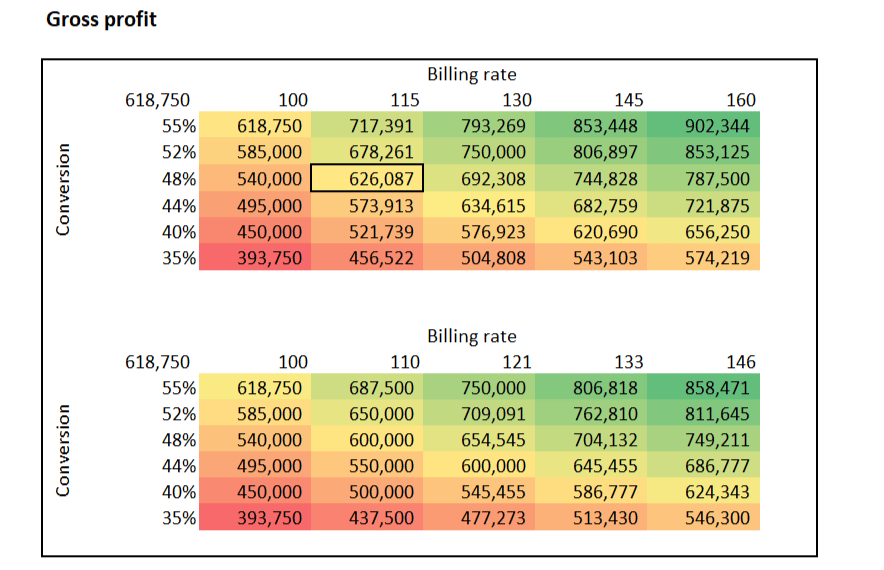
Task: Click billing rate header 115
Action: (x=405, y=100)
